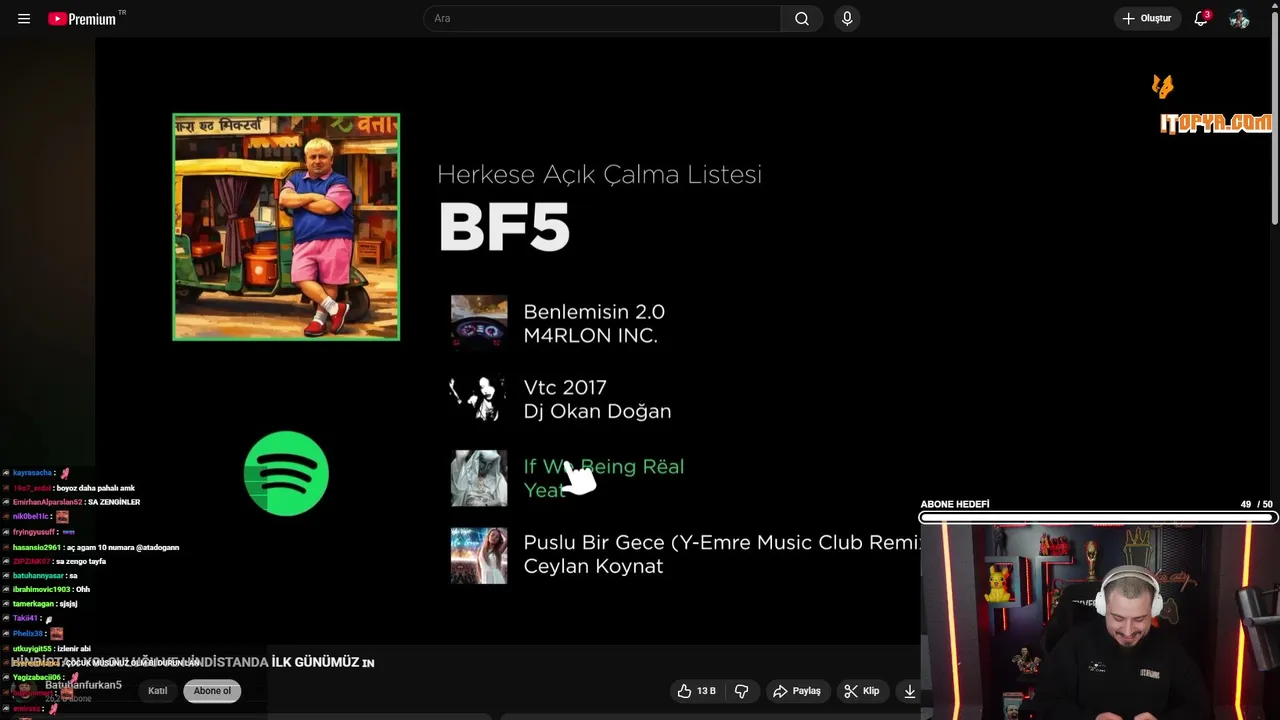This screenshot has height=720, width=1280.
Task: Dislike the video with thumbs-down
Action: coord(742,691)
